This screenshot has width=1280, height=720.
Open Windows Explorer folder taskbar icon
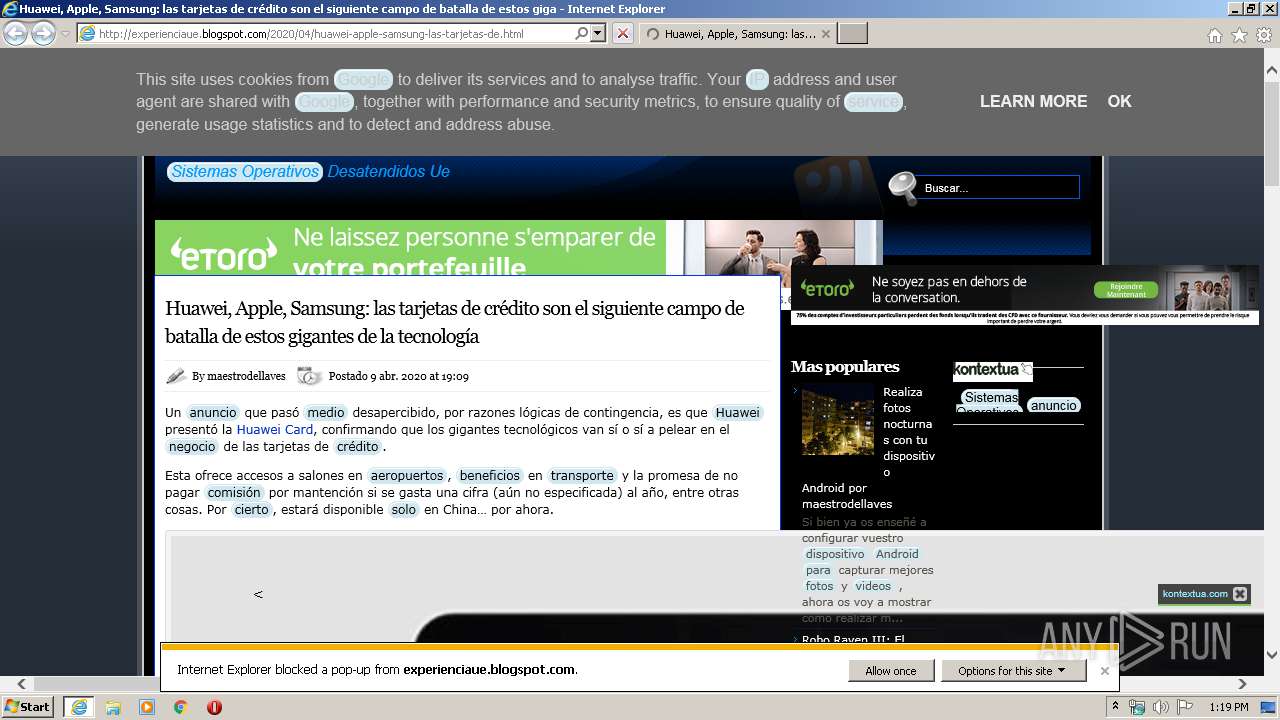pyautogui.click(x=113, y=707)
